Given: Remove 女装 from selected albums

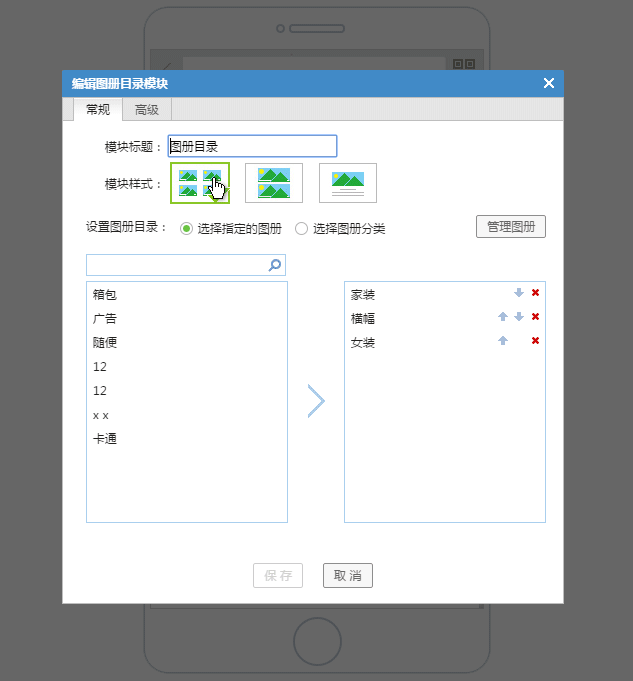Looking at the screenshot, I should [x=535, y=340].
